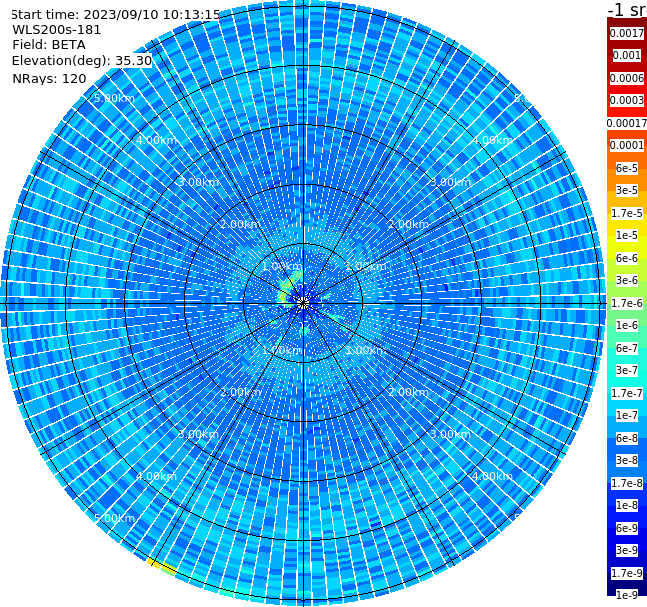This screenshot has height=607, width=647.
Task: Select the 0.001 colorbar tick label
Action: pos(627,55)
